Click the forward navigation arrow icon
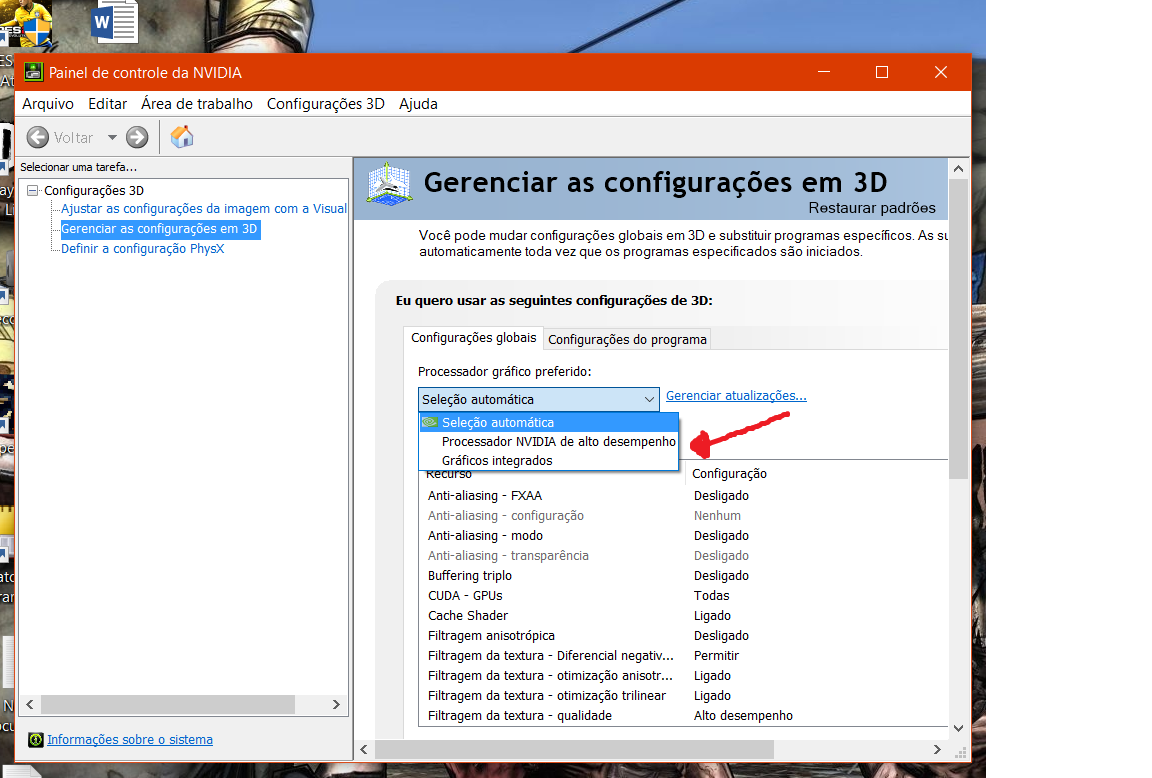1152x778 pixels. pyautogui.click(x=137, y=137)
